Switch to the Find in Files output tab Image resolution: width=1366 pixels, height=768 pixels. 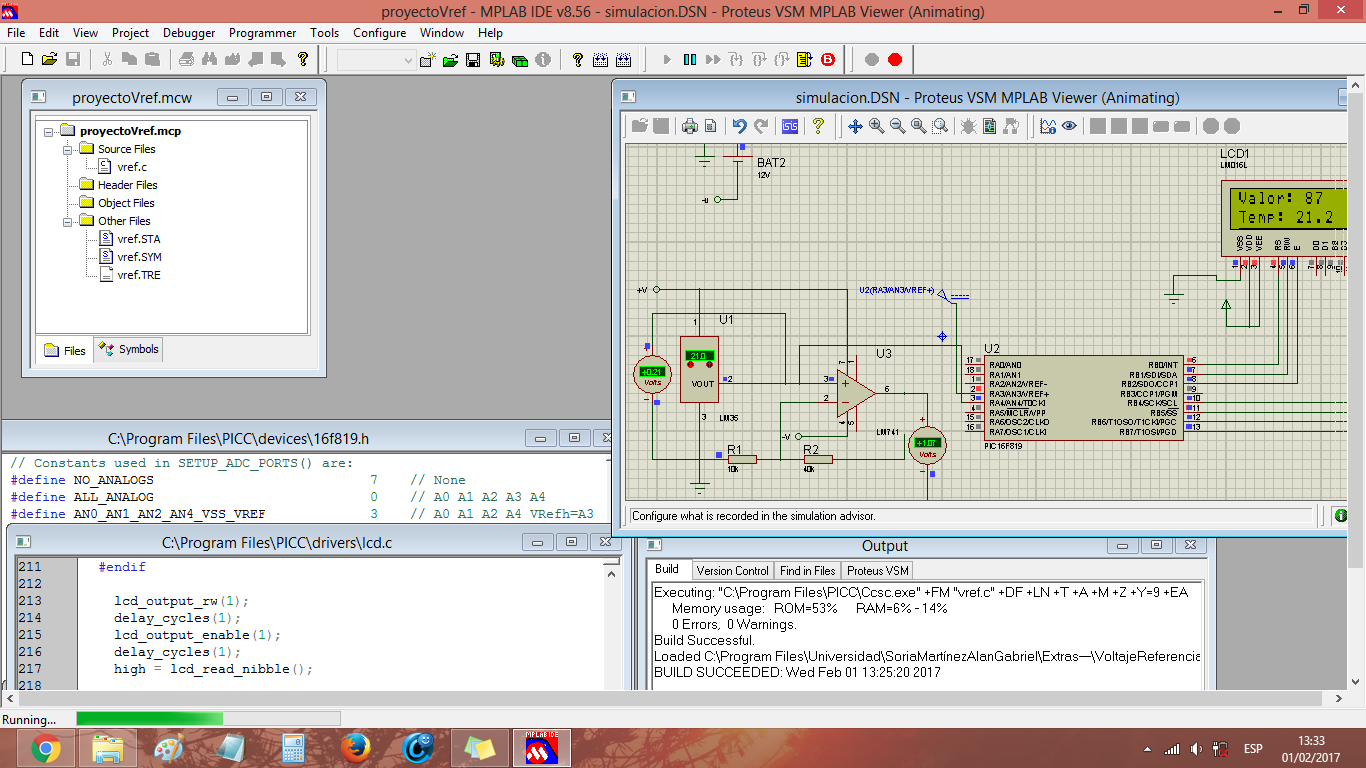807,570
